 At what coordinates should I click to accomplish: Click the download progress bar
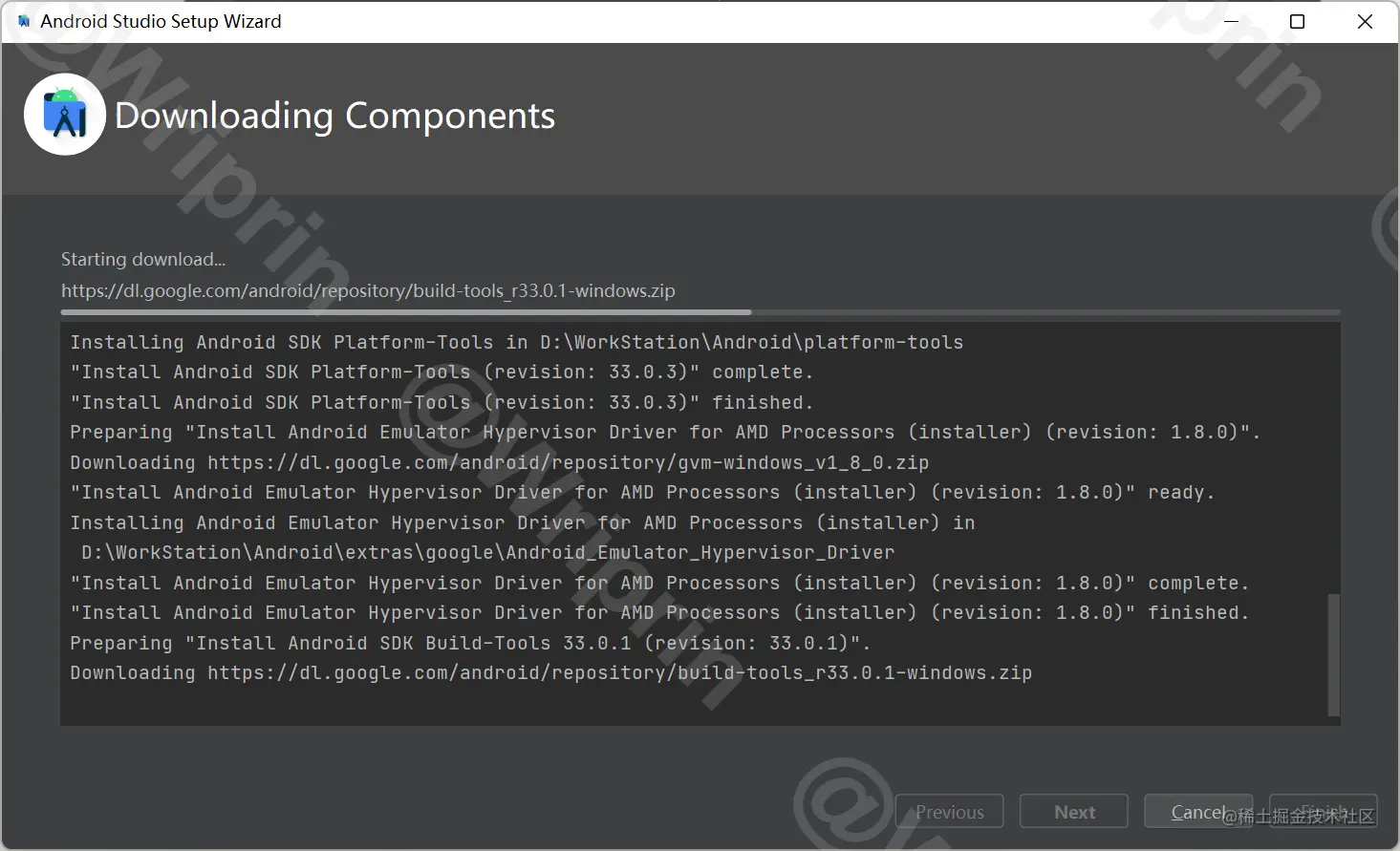[x=700, y=312]
